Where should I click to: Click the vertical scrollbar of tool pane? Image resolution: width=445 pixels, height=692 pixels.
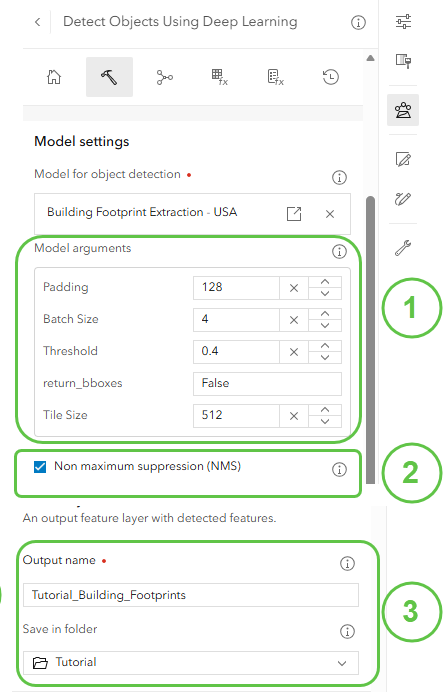[x=370, y=340]
